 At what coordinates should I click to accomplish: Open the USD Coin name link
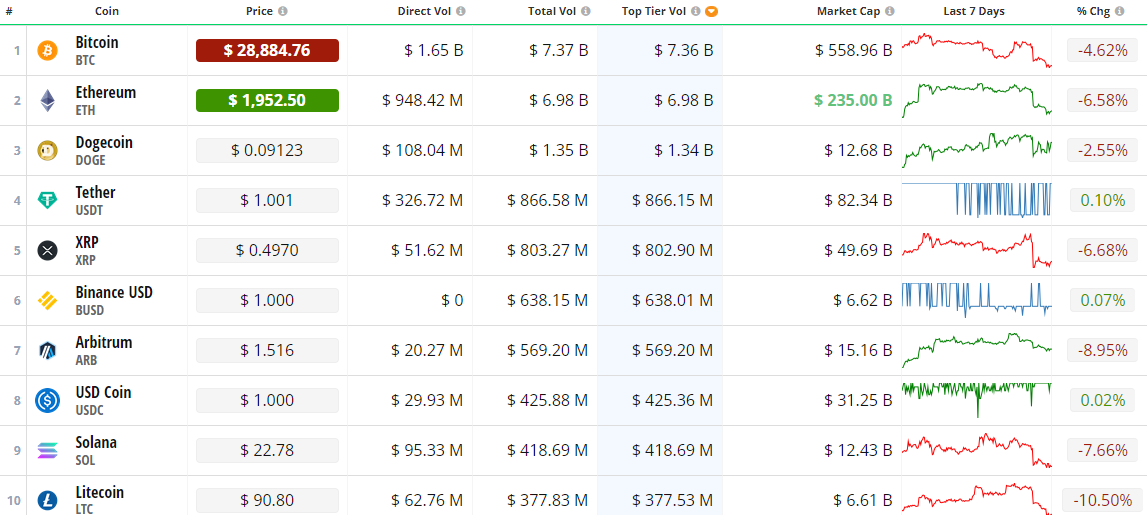tap(103, 392)
